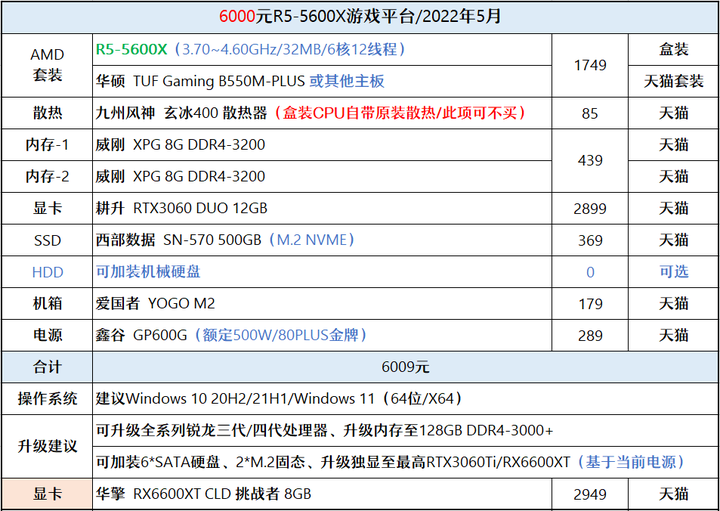Select the 爱国者 YOGO M2 case cell
The height and width of the screenshot is (511, 720).
(x=322, y=303)
